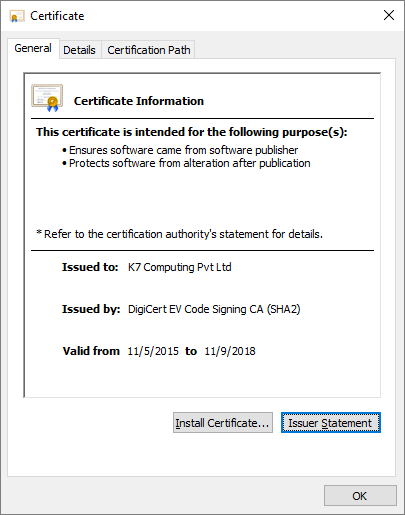Open the Issuer Statement
The height and width of the screenshot is (515, 405).
(x=331, y=423)
